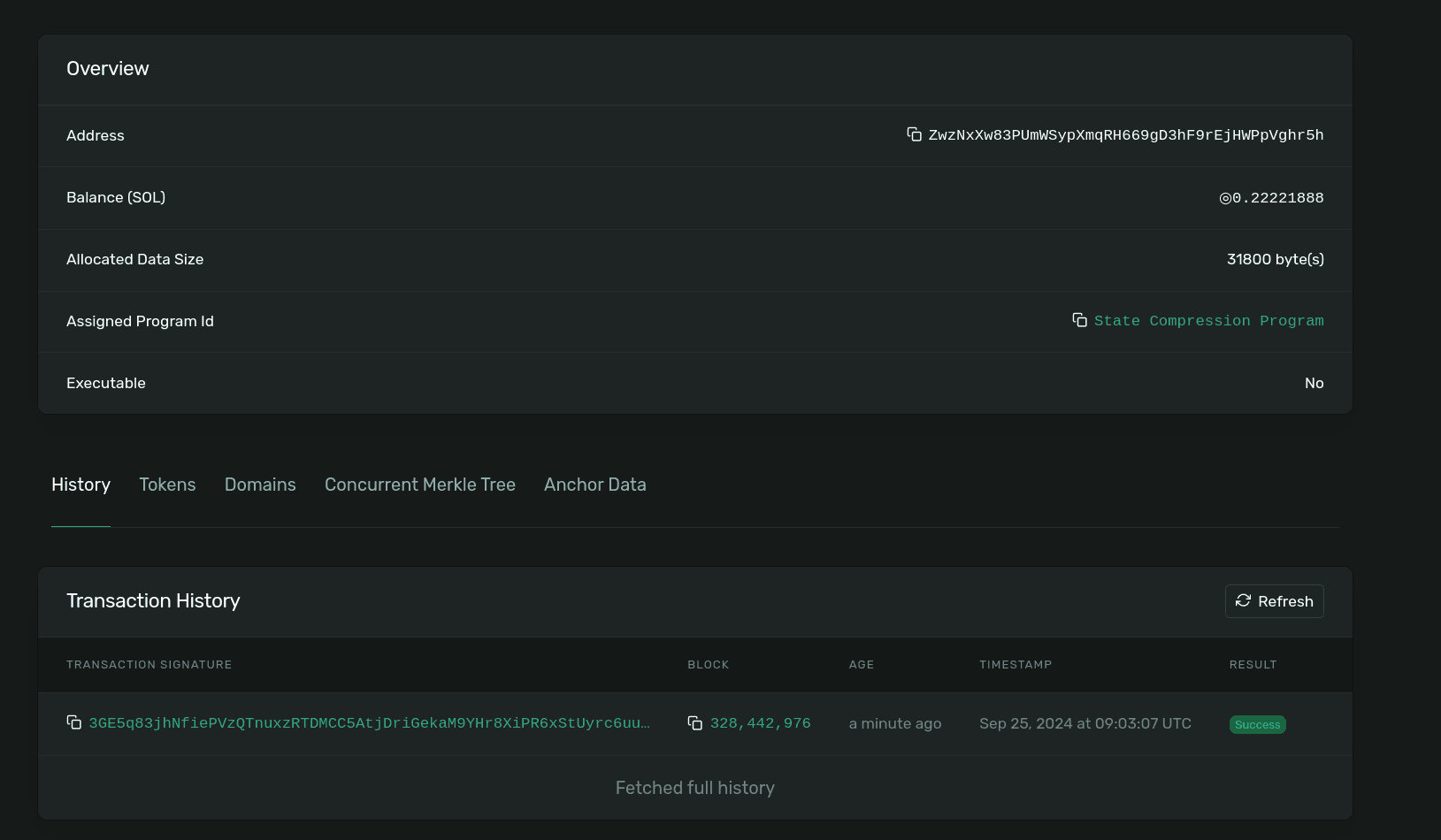The height and width of the screenshot is (840, 1441).
Task: Select the Concurrent Merkle Tree tab
Action: coord(419,485)
